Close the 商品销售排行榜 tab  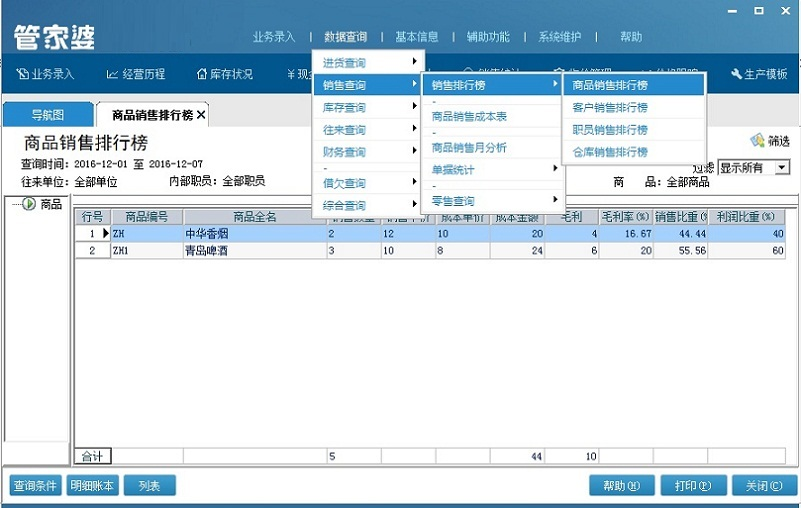tap(201, 116)
